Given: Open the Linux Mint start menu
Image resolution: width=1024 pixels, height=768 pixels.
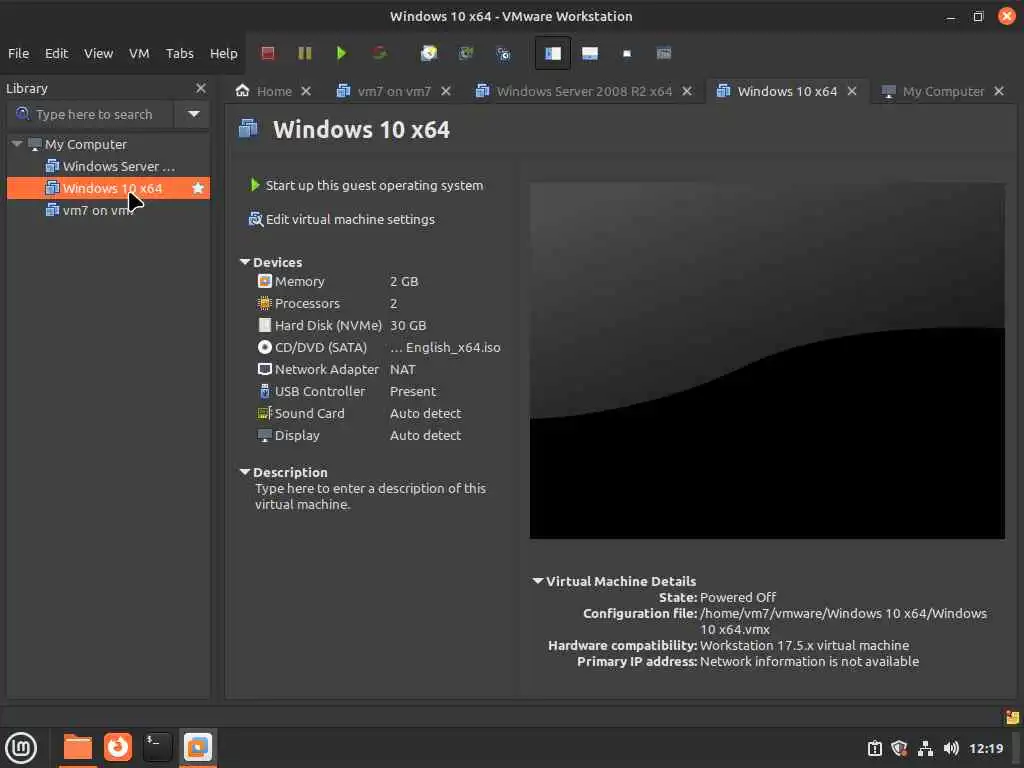Looking at the screenshot, I should click(x=21, y=748).
